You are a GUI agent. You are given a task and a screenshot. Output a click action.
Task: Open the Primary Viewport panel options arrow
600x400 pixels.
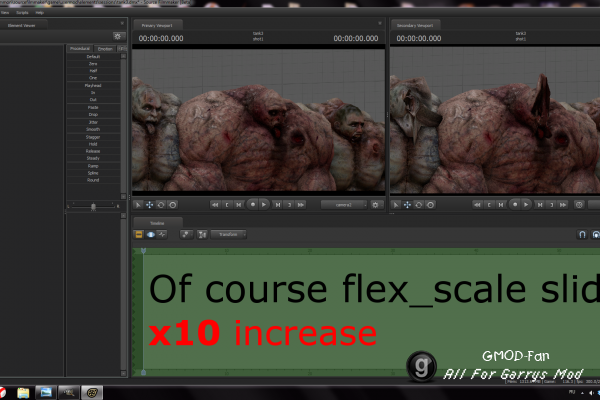380,23
